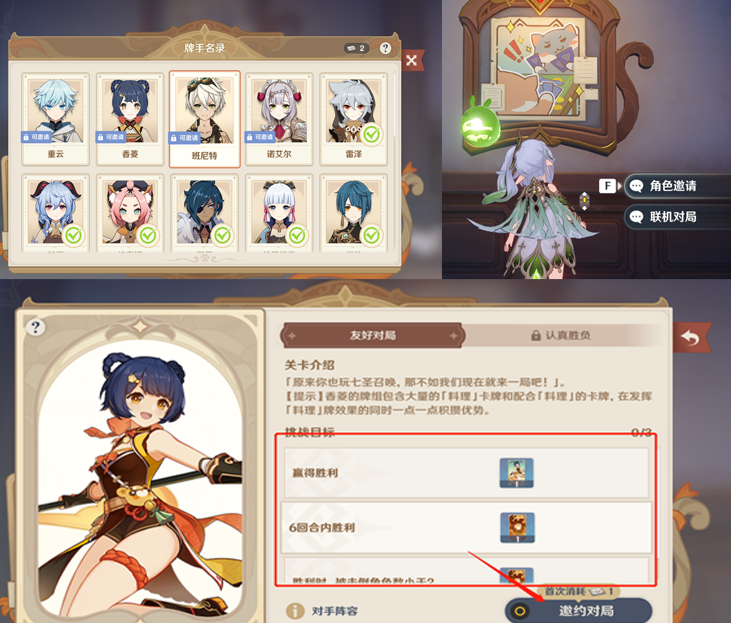
Task: Start match with 邀约对局 button
Action: 578,610
